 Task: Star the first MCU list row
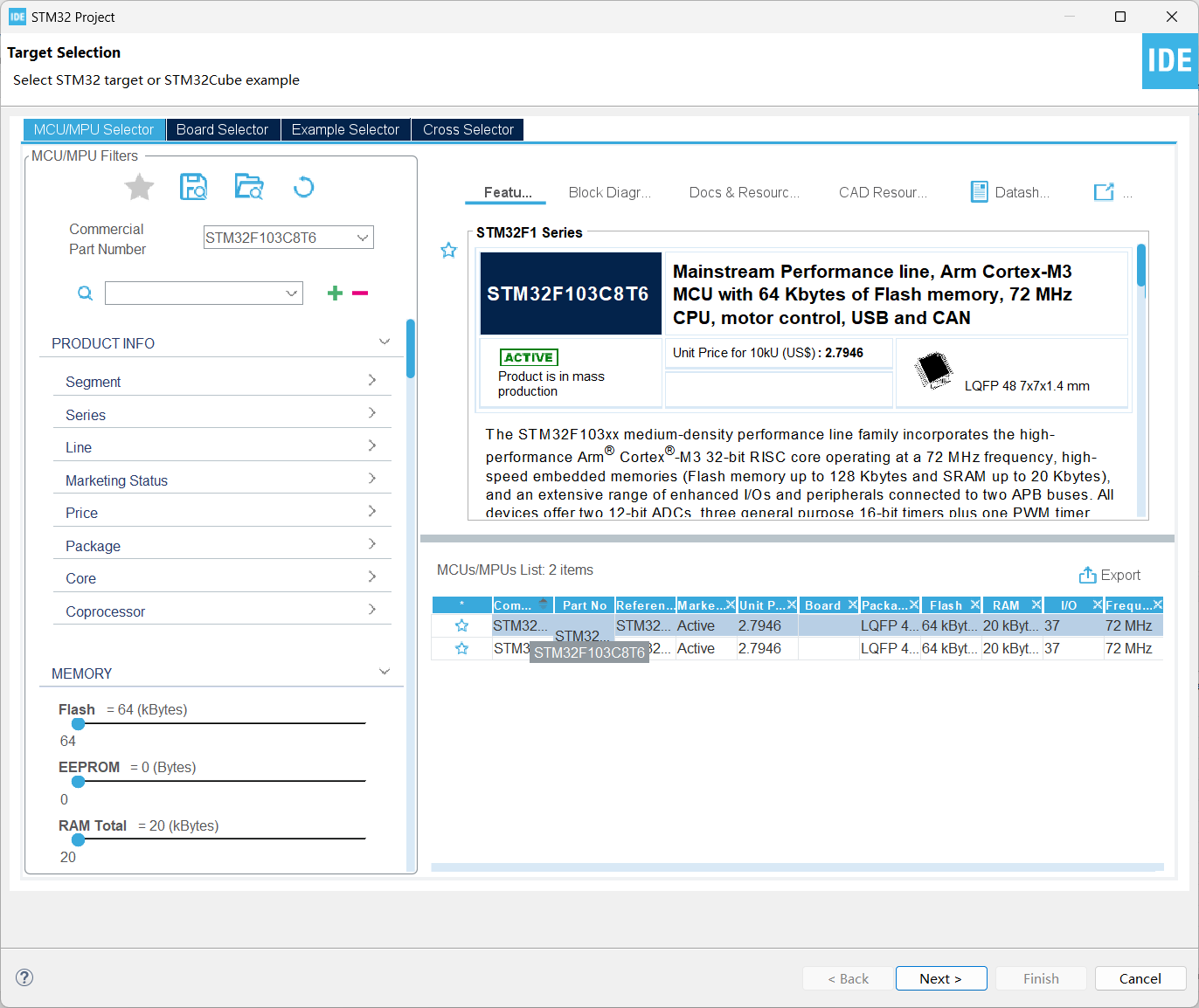click(461, 625)
